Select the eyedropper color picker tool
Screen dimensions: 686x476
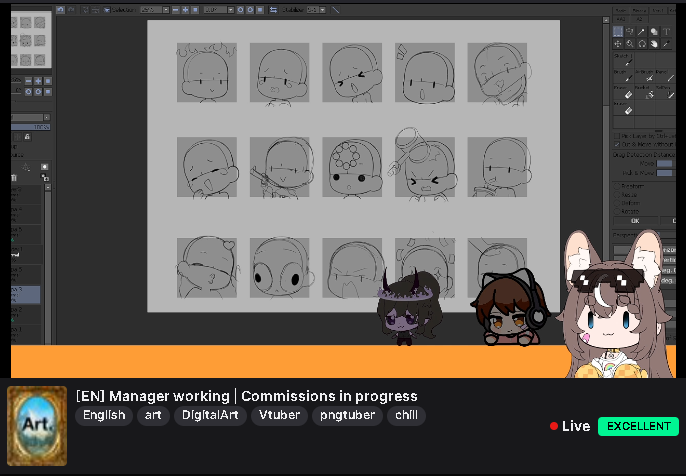tap(666, 43)
